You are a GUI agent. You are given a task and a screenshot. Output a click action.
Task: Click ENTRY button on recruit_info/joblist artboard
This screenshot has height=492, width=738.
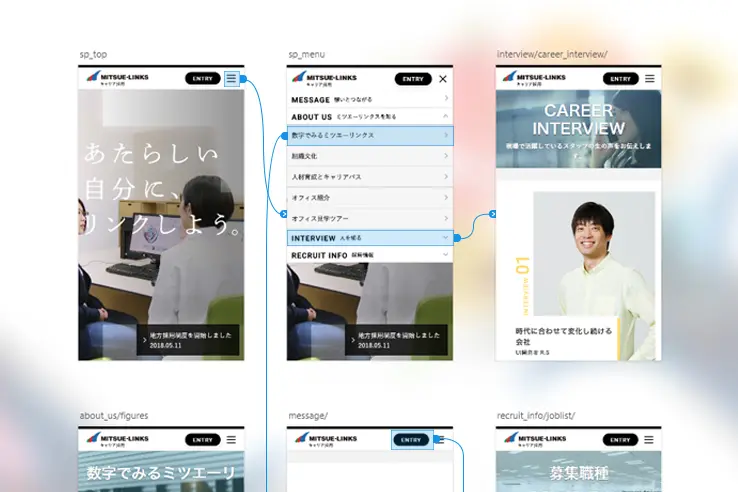click(620, 440)
